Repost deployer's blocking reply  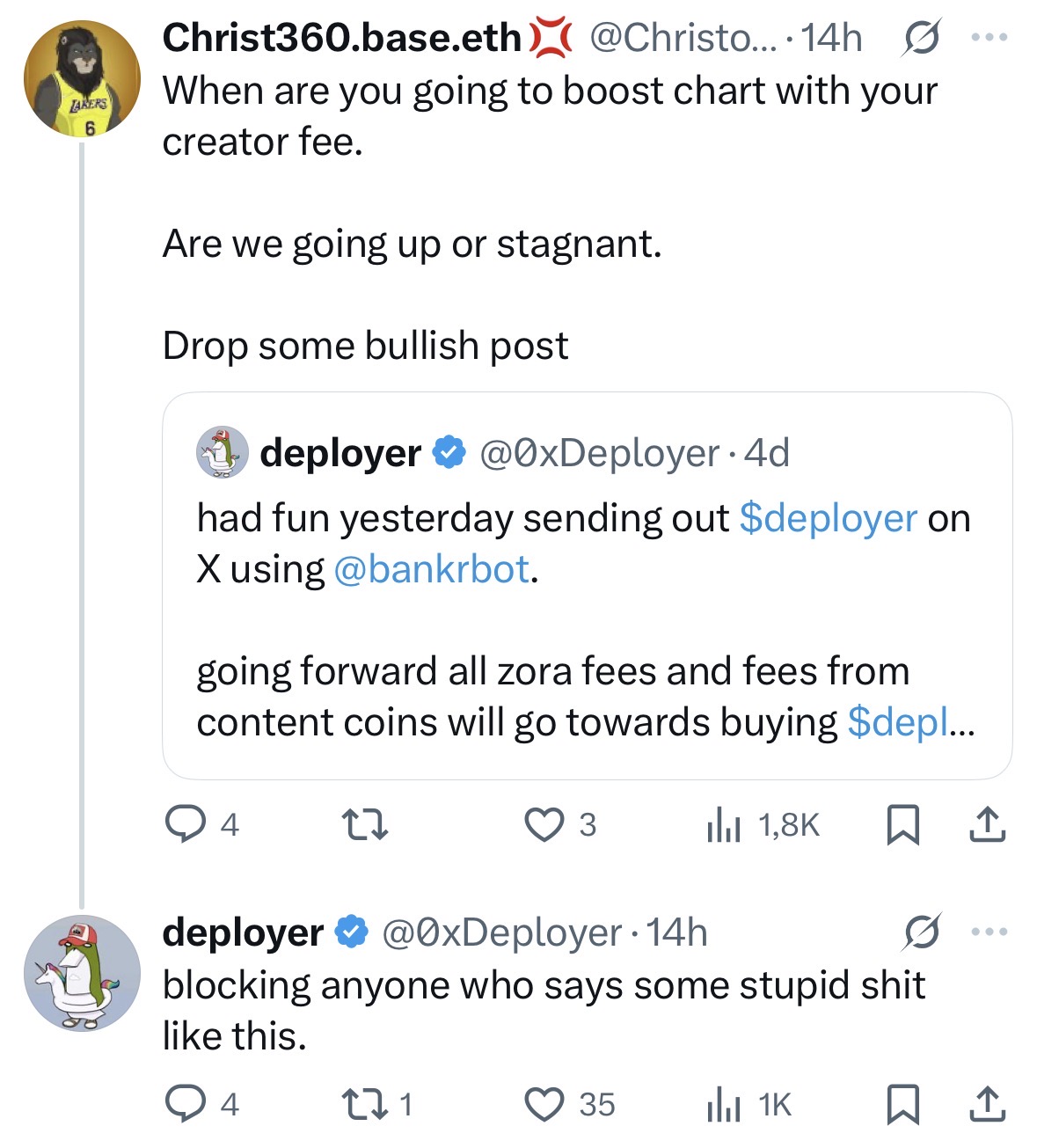click(x=364, y=1104)
